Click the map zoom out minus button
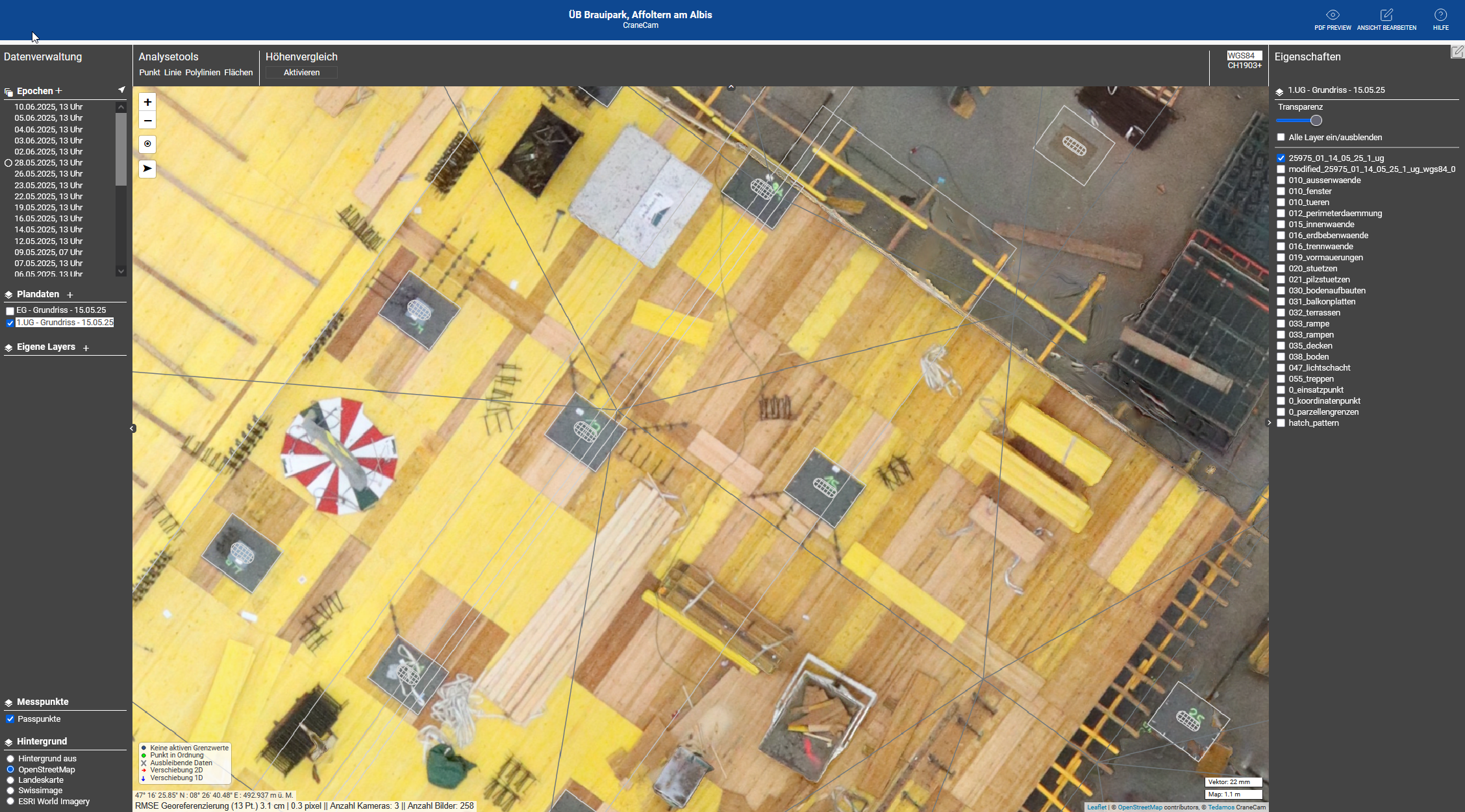Image resolution: width=1465 pixels, height=812 pixels. [x=147, y=121]
